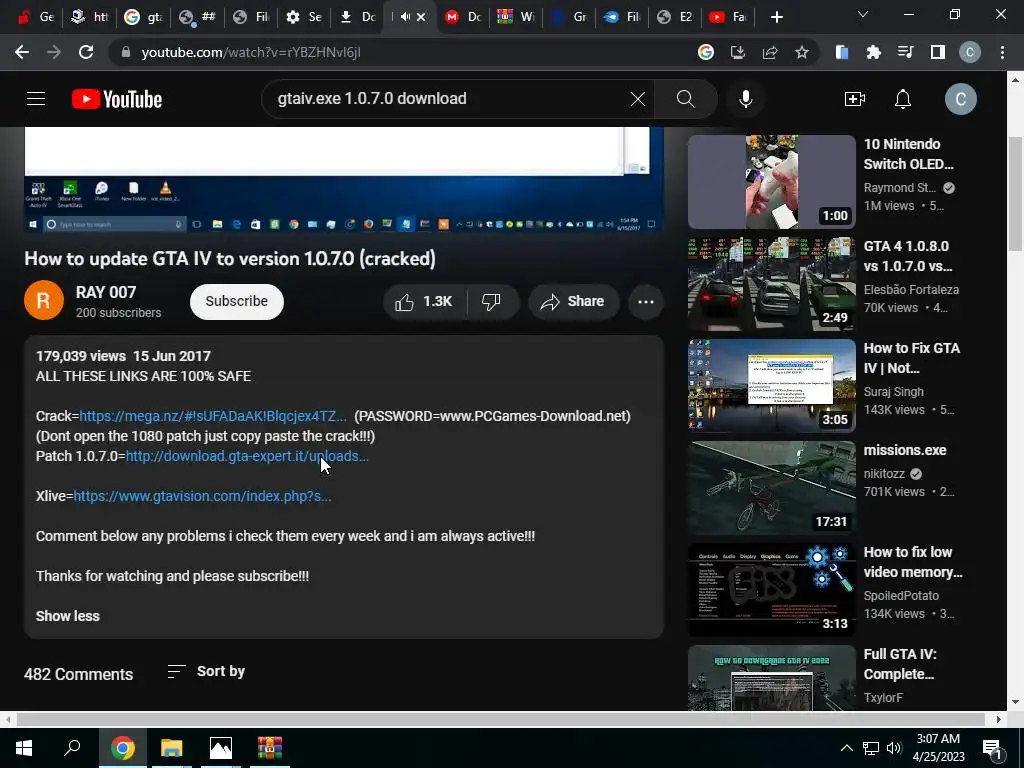Click the install app icon in the address bar
The image size is (1024, 768).
pos(737,52)
